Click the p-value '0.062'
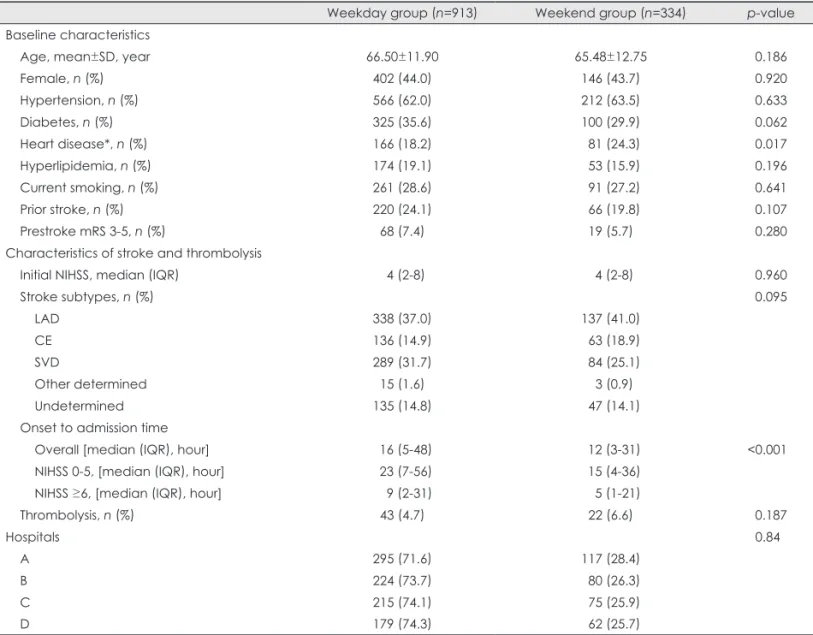This screenshot has height=635, width=813. (770, 122)
